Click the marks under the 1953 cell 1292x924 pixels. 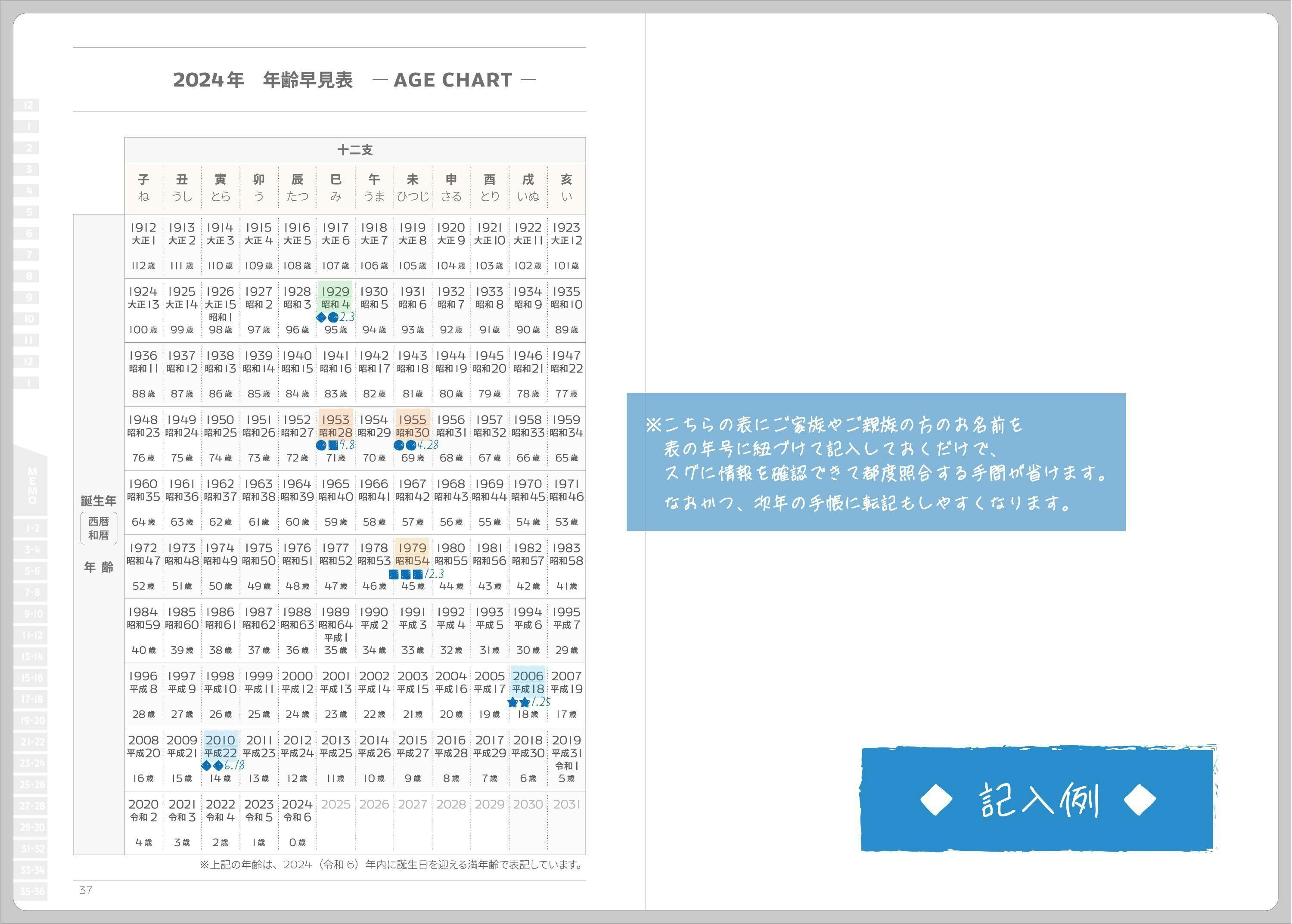click(x=327, y=445)
